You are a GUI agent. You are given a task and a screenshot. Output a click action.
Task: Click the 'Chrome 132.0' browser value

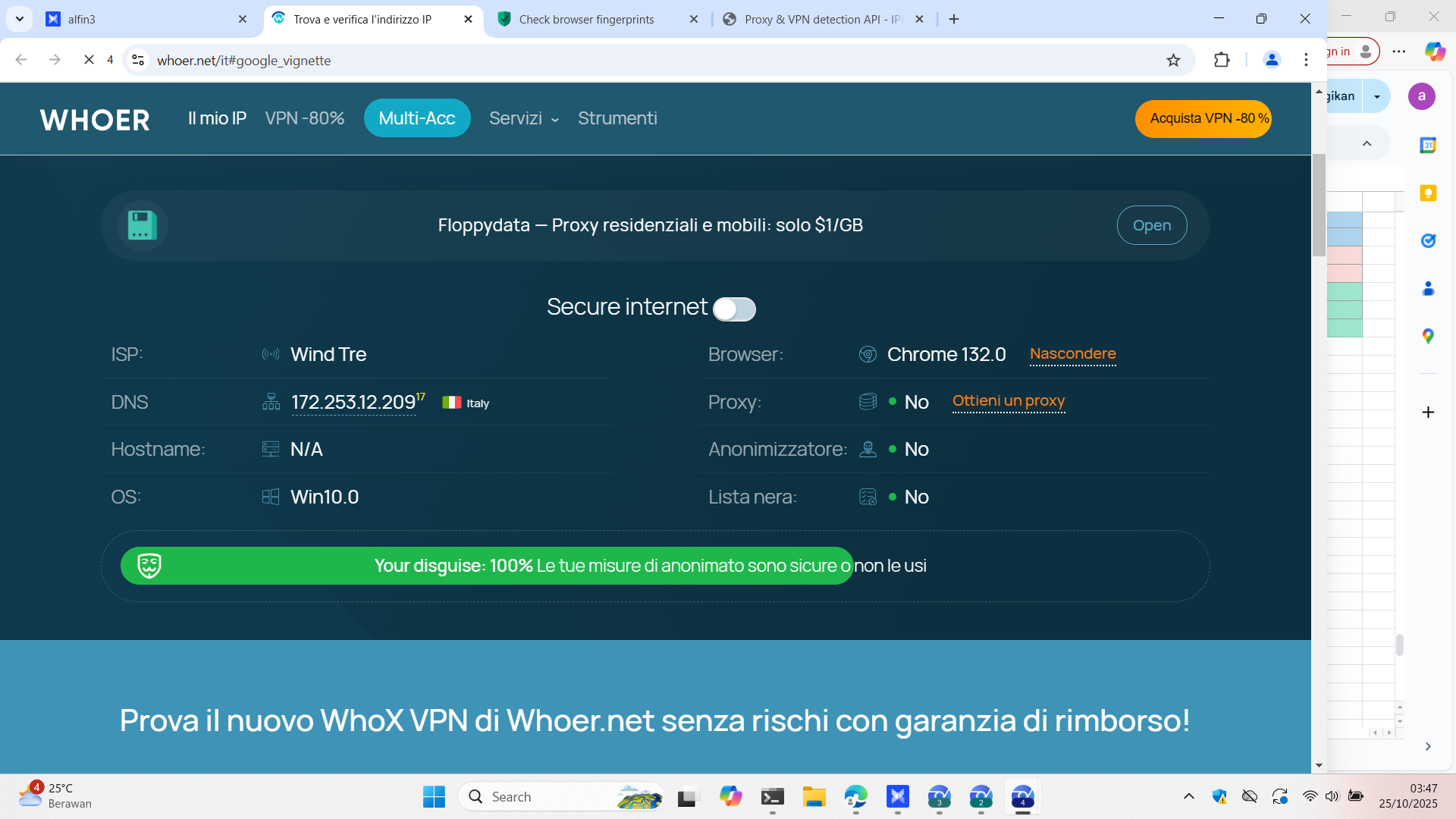[x=946, y=354]
